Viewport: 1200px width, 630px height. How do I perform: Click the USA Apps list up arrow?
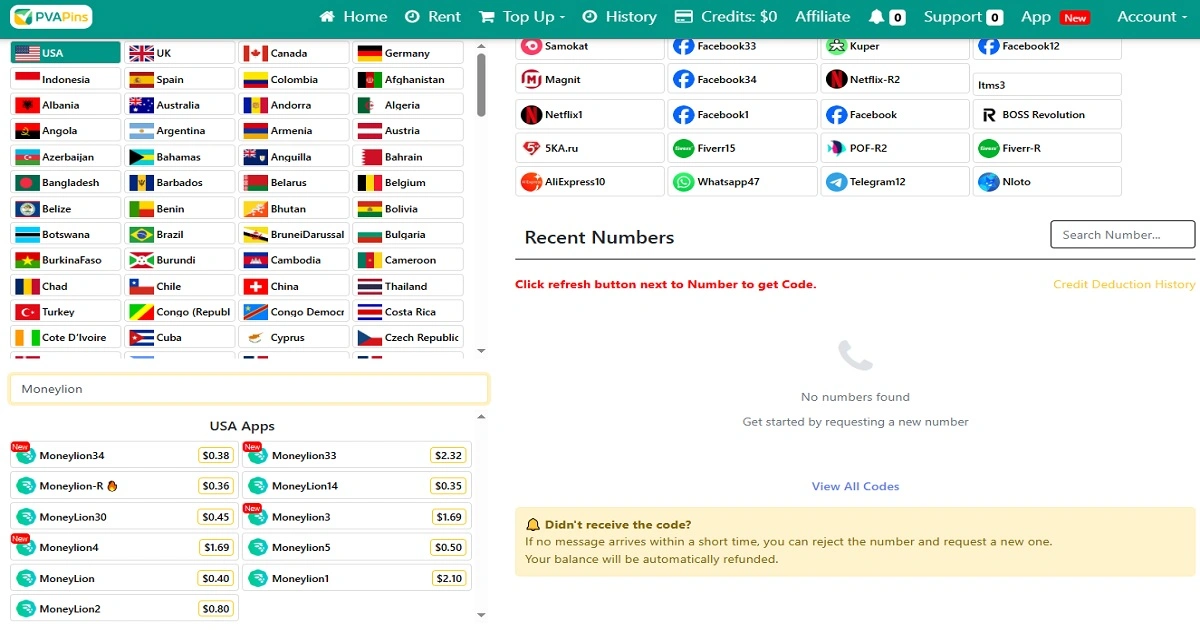(x=481, y=417)
